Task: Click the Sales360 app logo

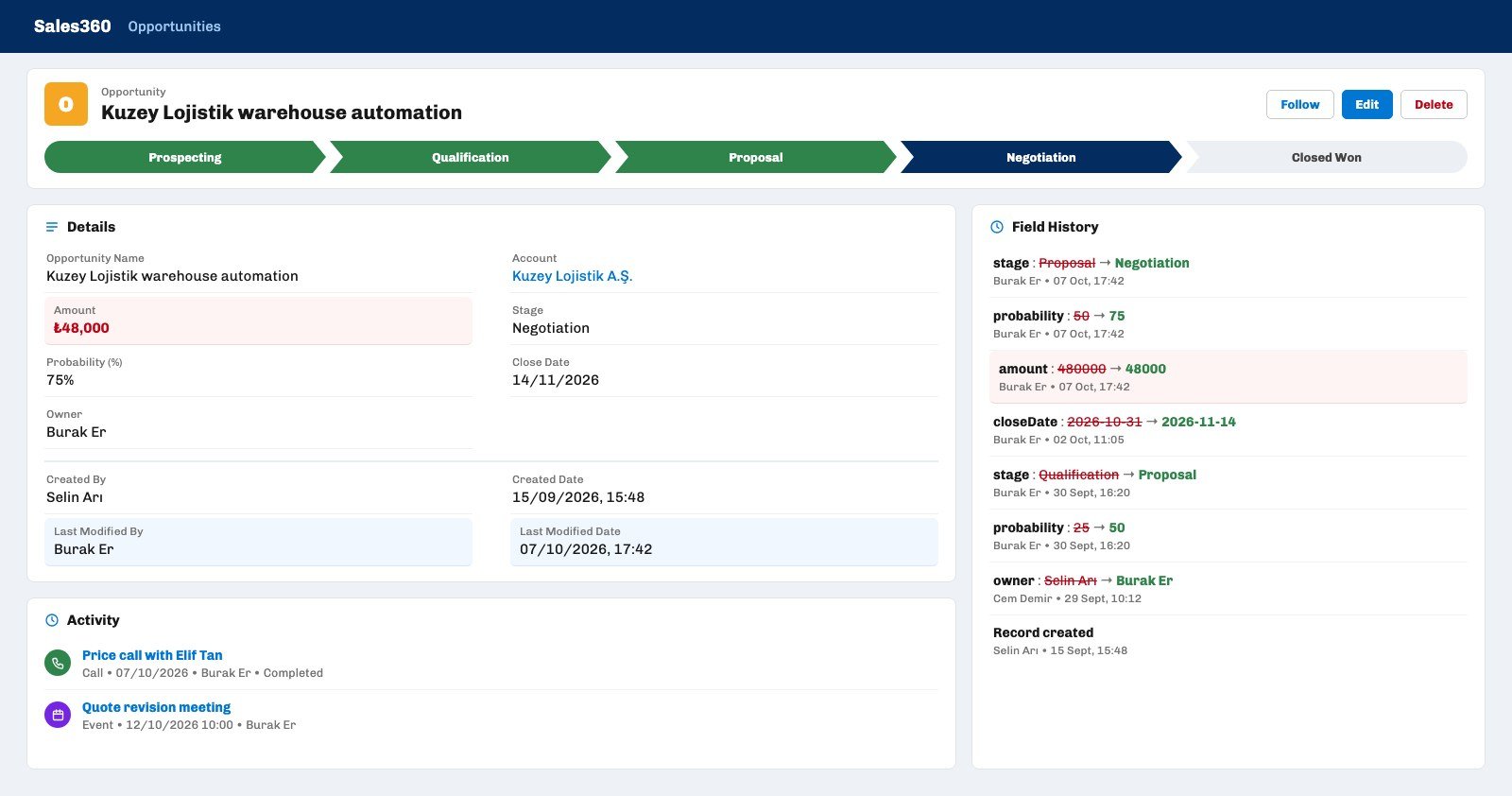Action: pyautogui.click(x=72, y=26)
